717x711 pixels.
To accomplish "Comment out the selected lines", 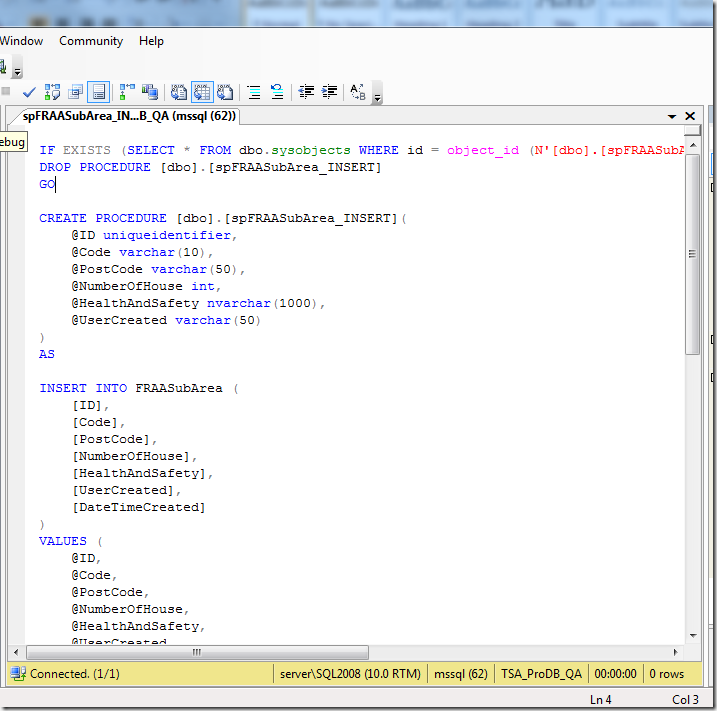I will pos(254,92).
